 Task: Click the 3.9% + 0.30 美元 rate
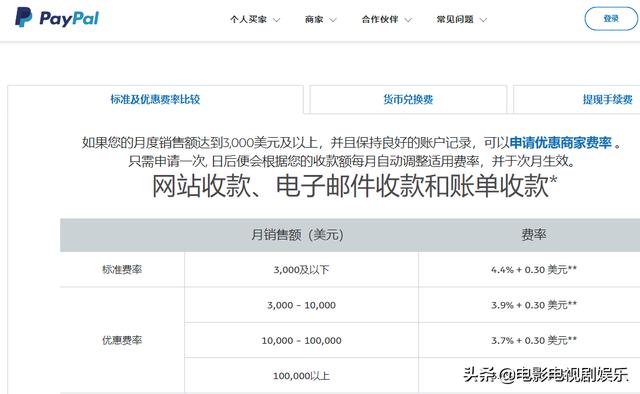click(534, 305)
